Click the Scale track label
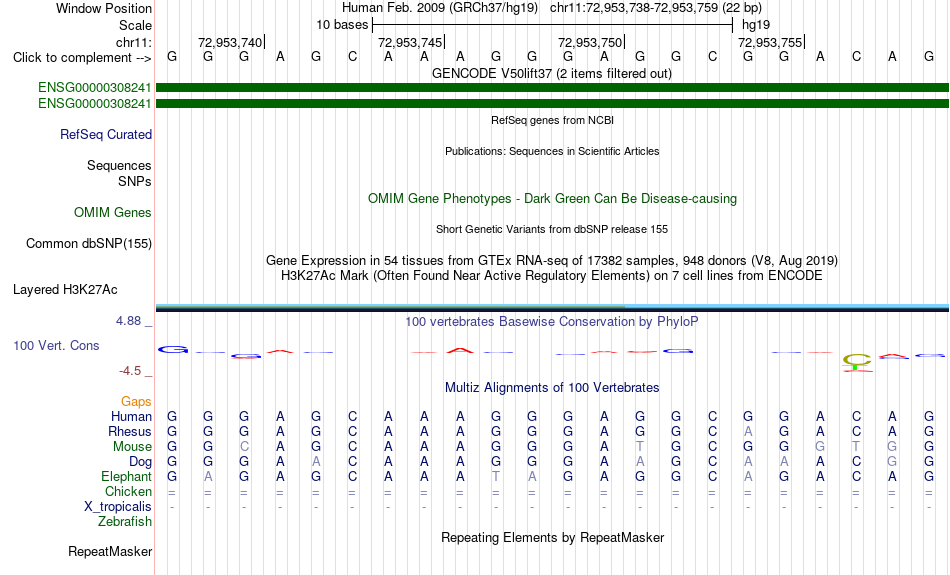Screen dimensions: 950x575 click(135, 25)
